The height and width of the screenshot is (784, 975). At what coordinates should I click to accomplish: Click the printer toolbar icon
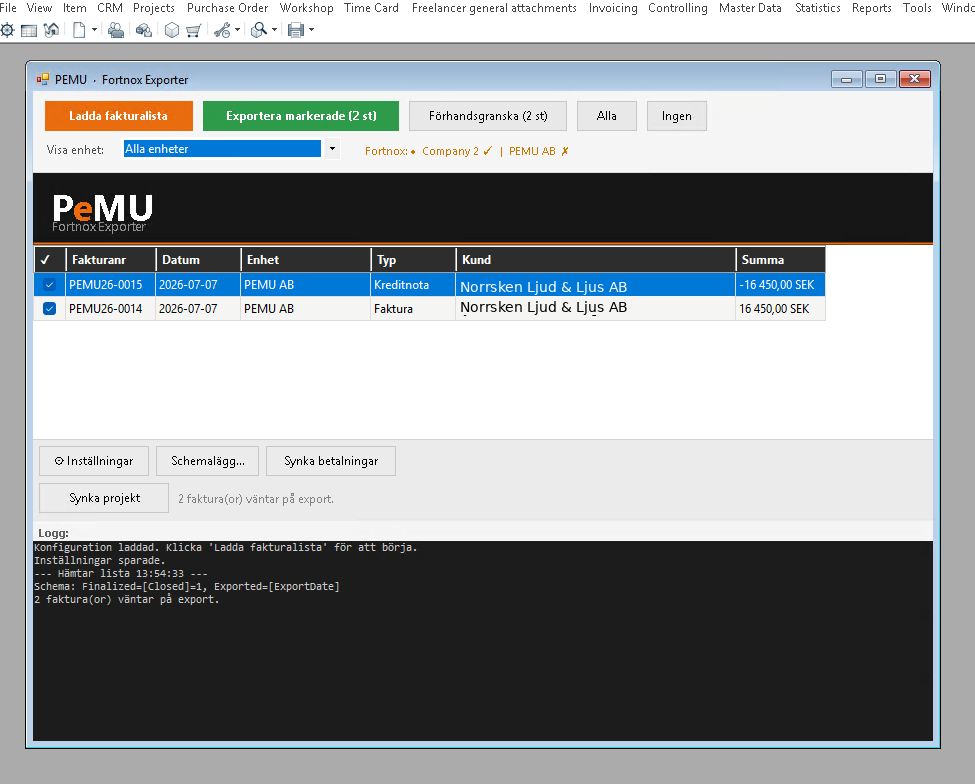[x=296, y=30]
